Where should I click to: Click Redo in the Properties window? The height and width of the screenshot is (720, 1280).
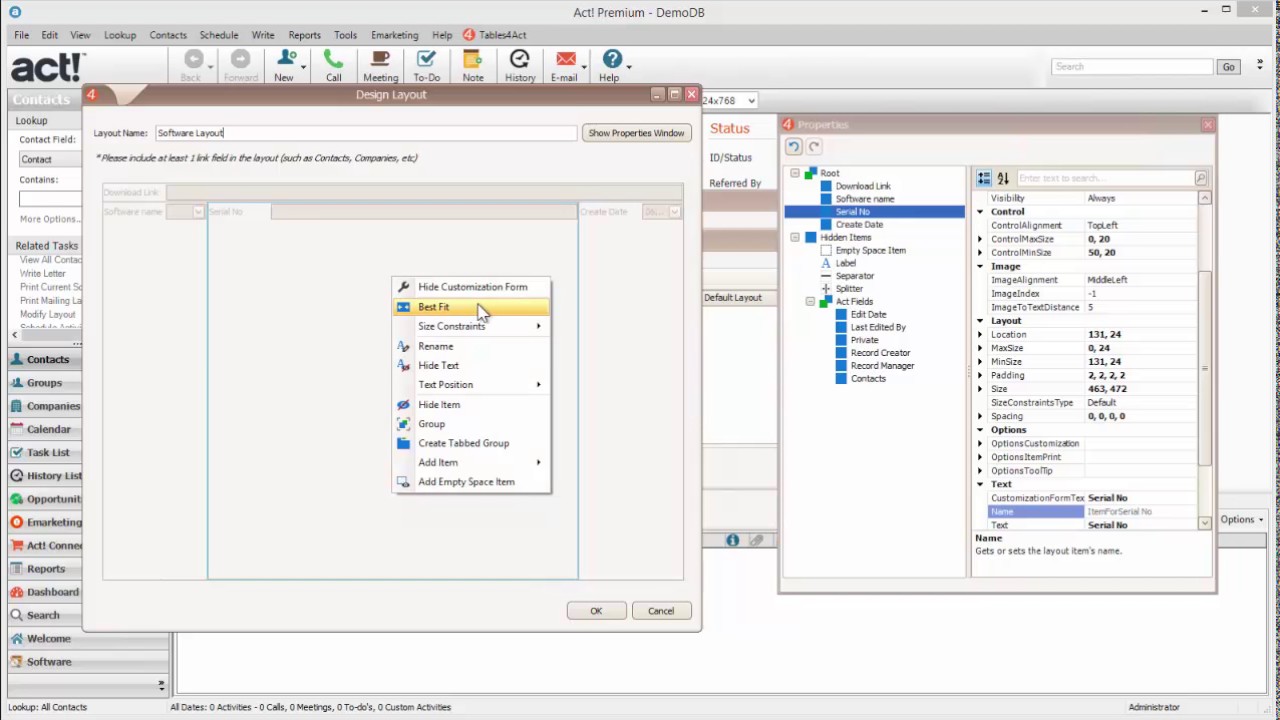814,147
